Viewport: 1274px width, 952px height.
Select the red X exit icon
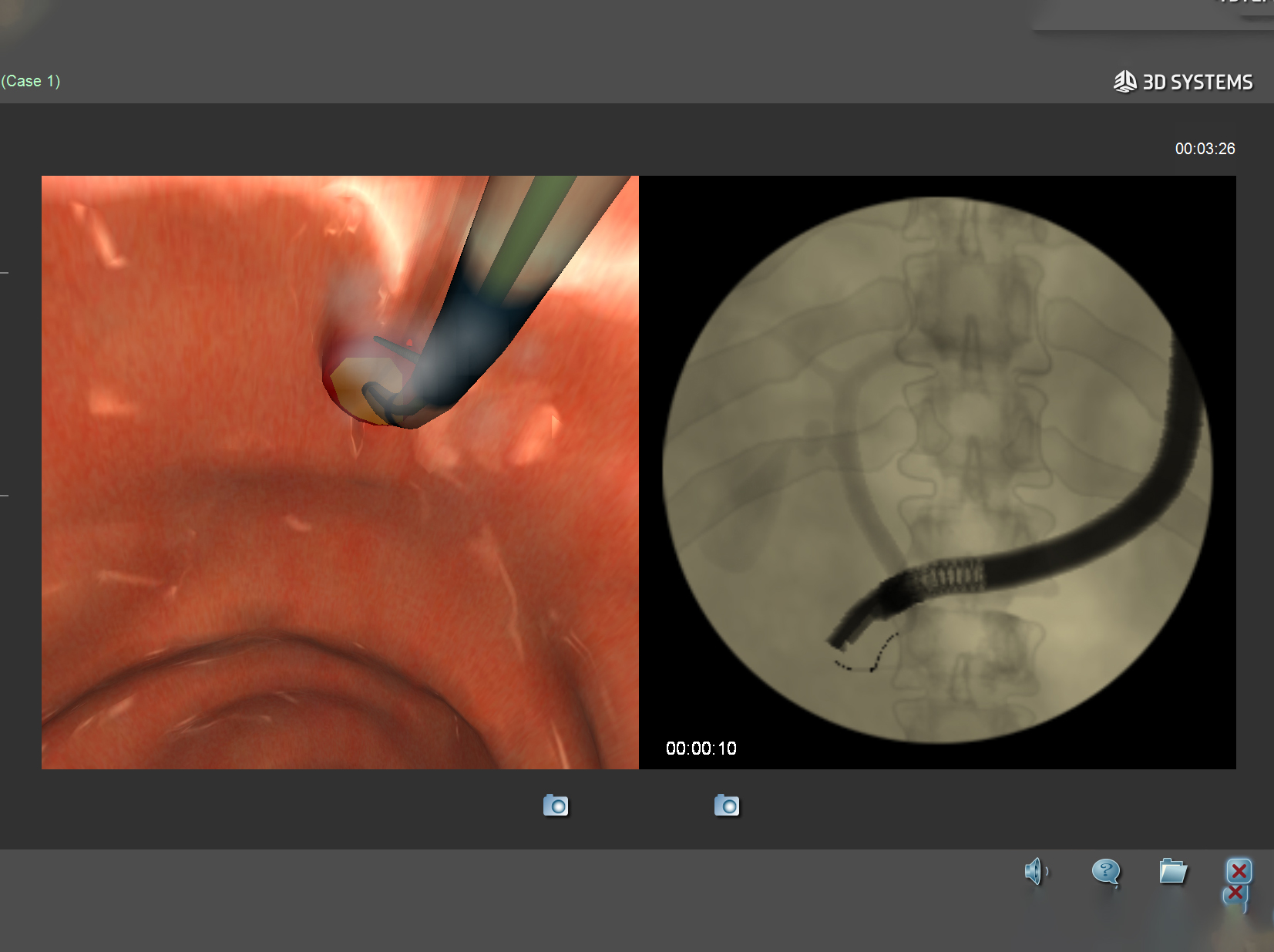click(x=1239, y=870)
